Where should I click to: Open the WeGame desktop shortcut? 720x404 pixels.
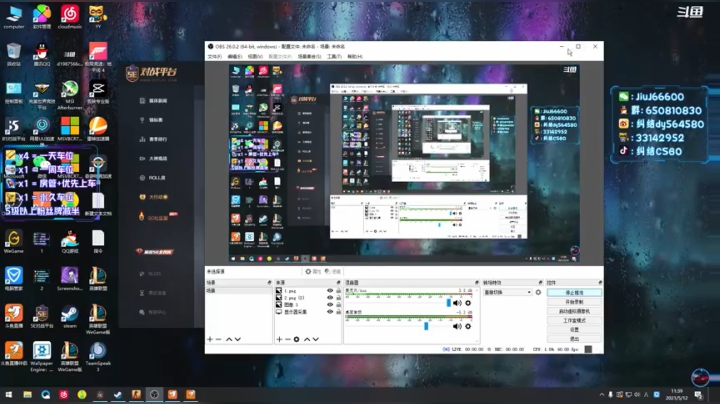click(x=14, y=241)
